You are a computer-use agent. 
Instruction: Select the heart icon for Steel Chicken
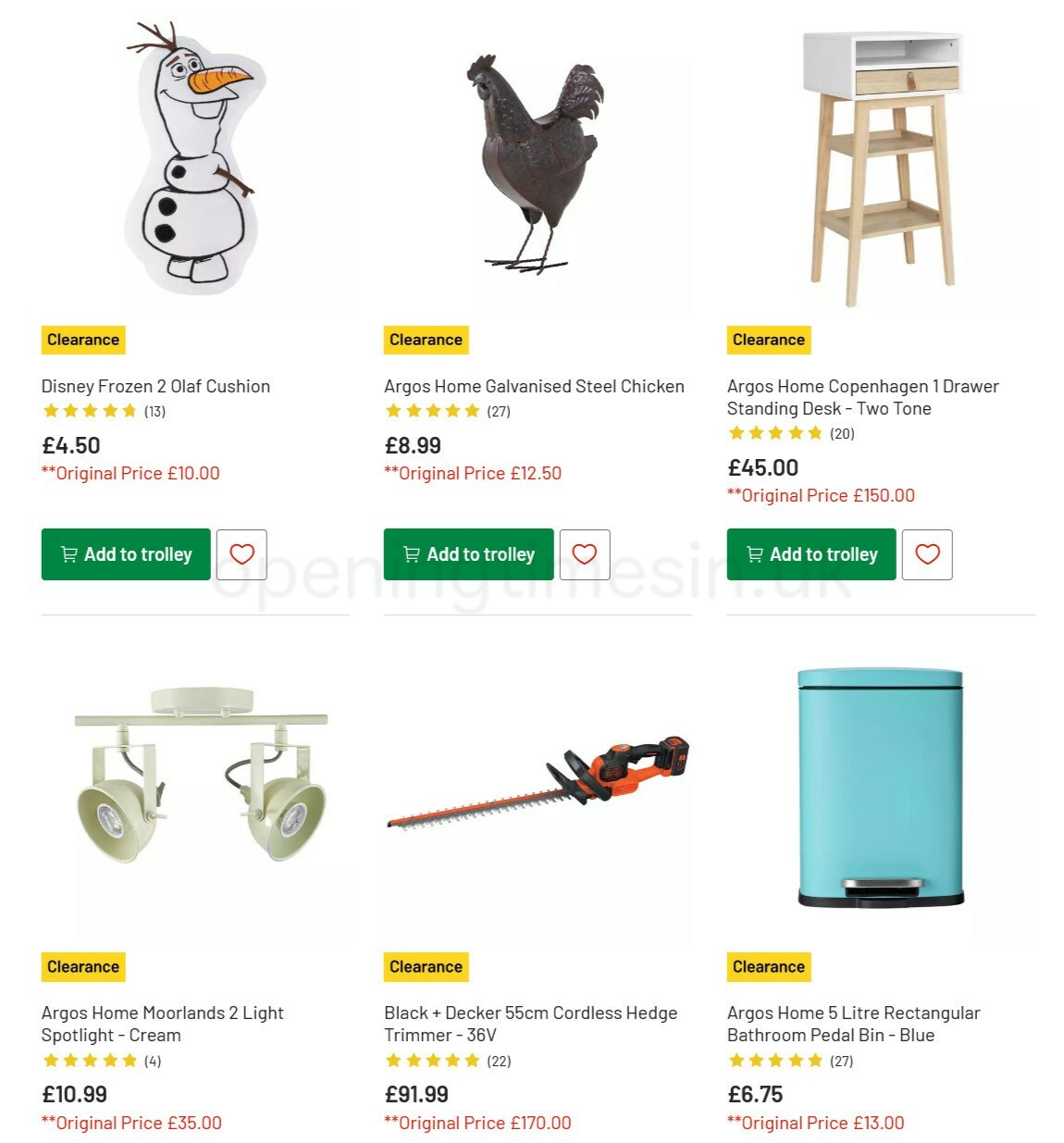pos(584,553)
